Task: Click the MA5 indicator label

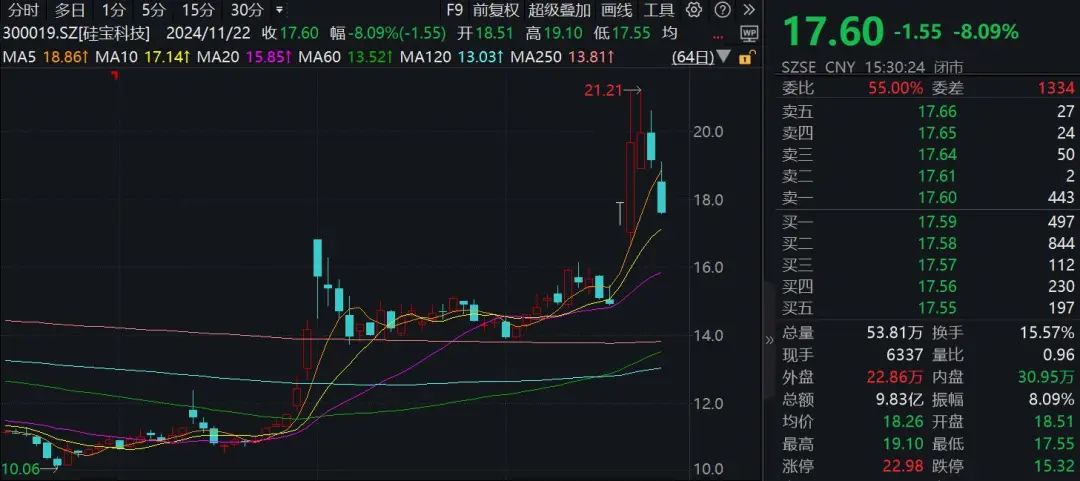Action: point(19,57)
